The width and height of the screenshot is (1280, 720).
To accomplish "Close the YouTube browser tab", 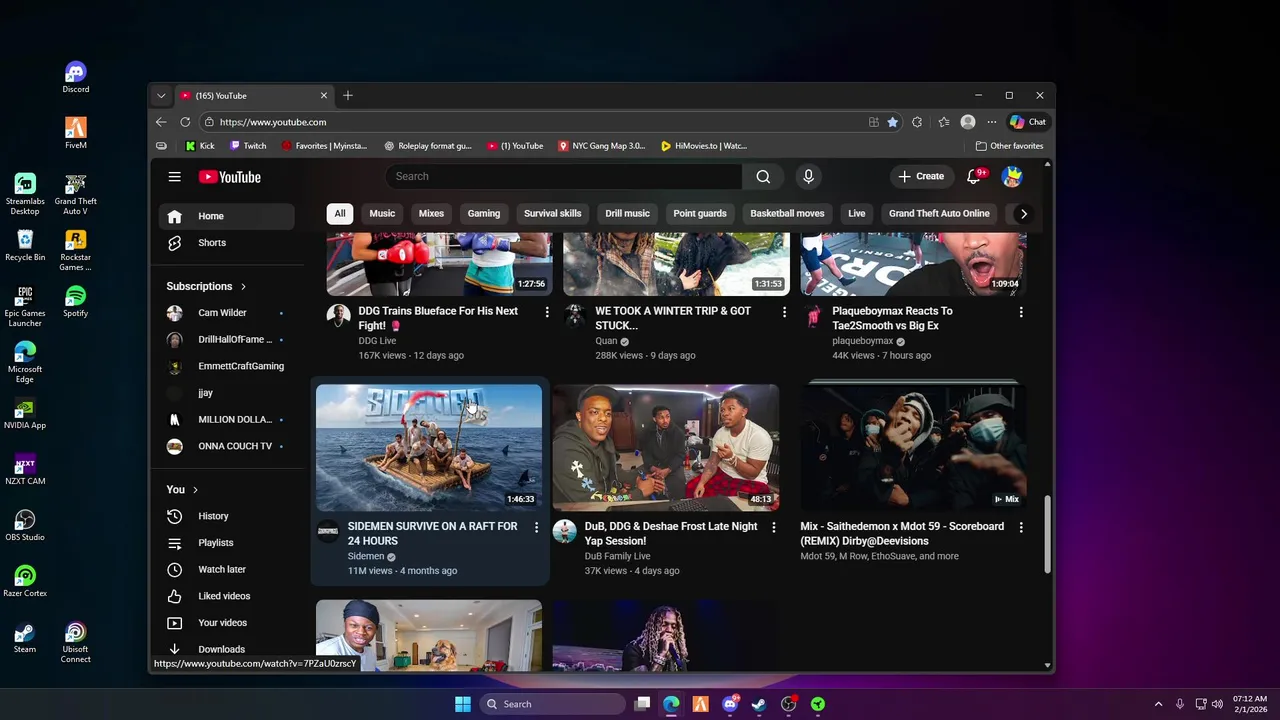I will click(x=323, y=95).
